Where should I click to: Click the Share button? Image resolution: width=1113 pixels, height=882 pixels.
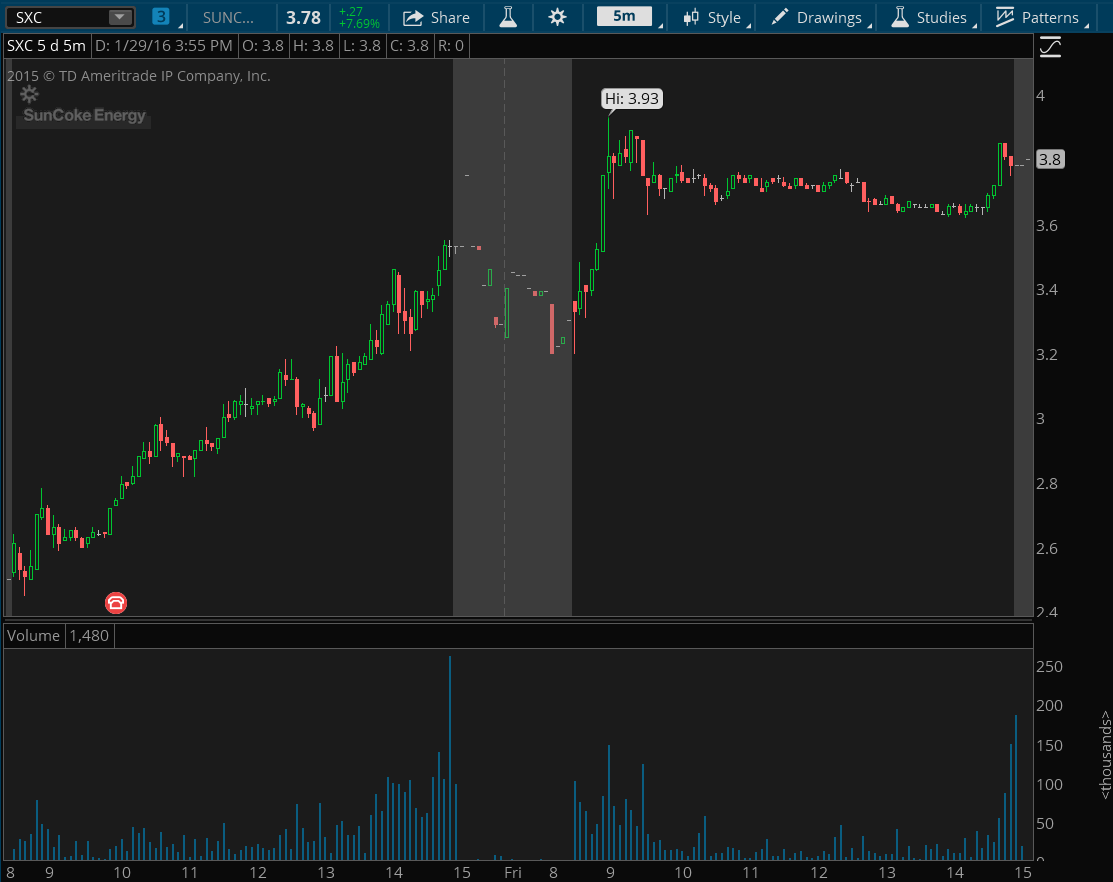point(436,17)
